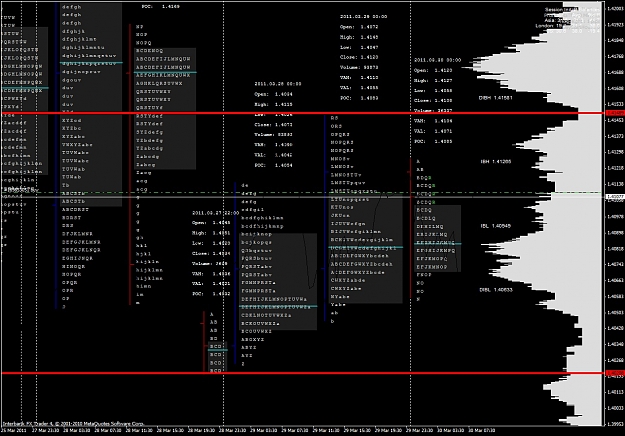Click the current price tag on price axis
The image size is (625, 436).
tap(614, 197)
